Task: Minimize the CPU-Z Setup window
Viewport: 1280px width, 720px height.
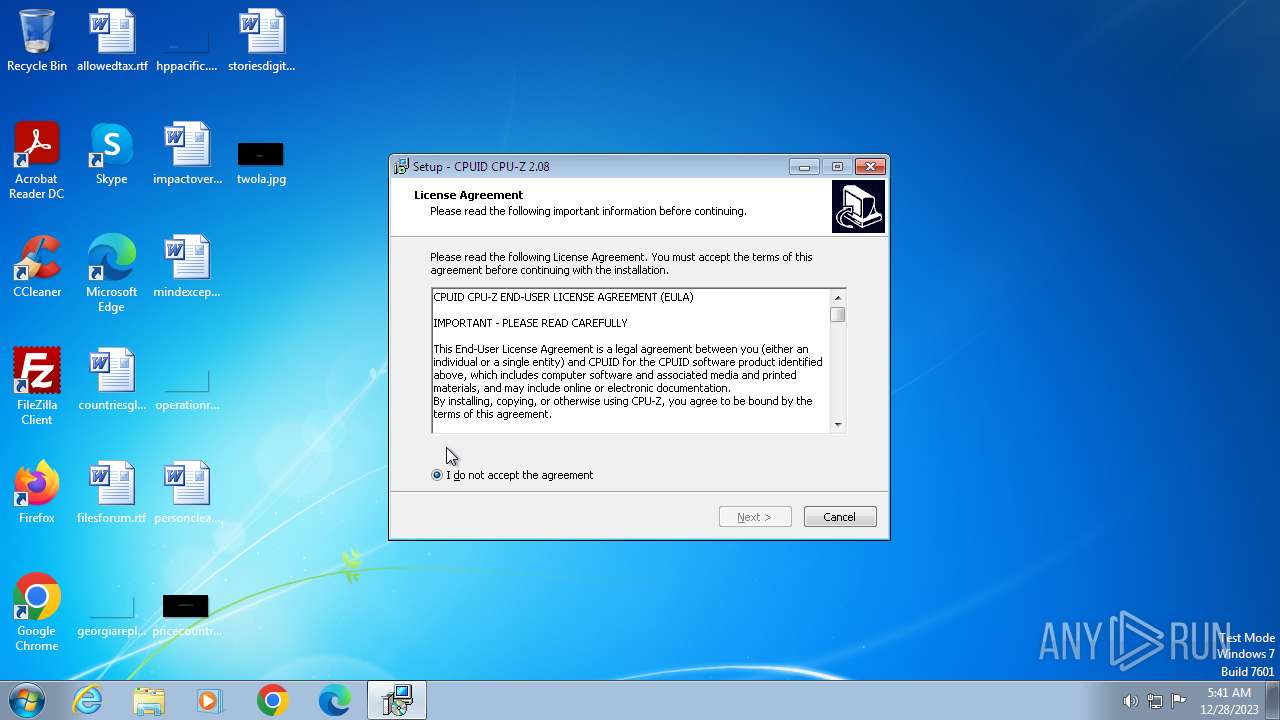Action: coord(804,167)
